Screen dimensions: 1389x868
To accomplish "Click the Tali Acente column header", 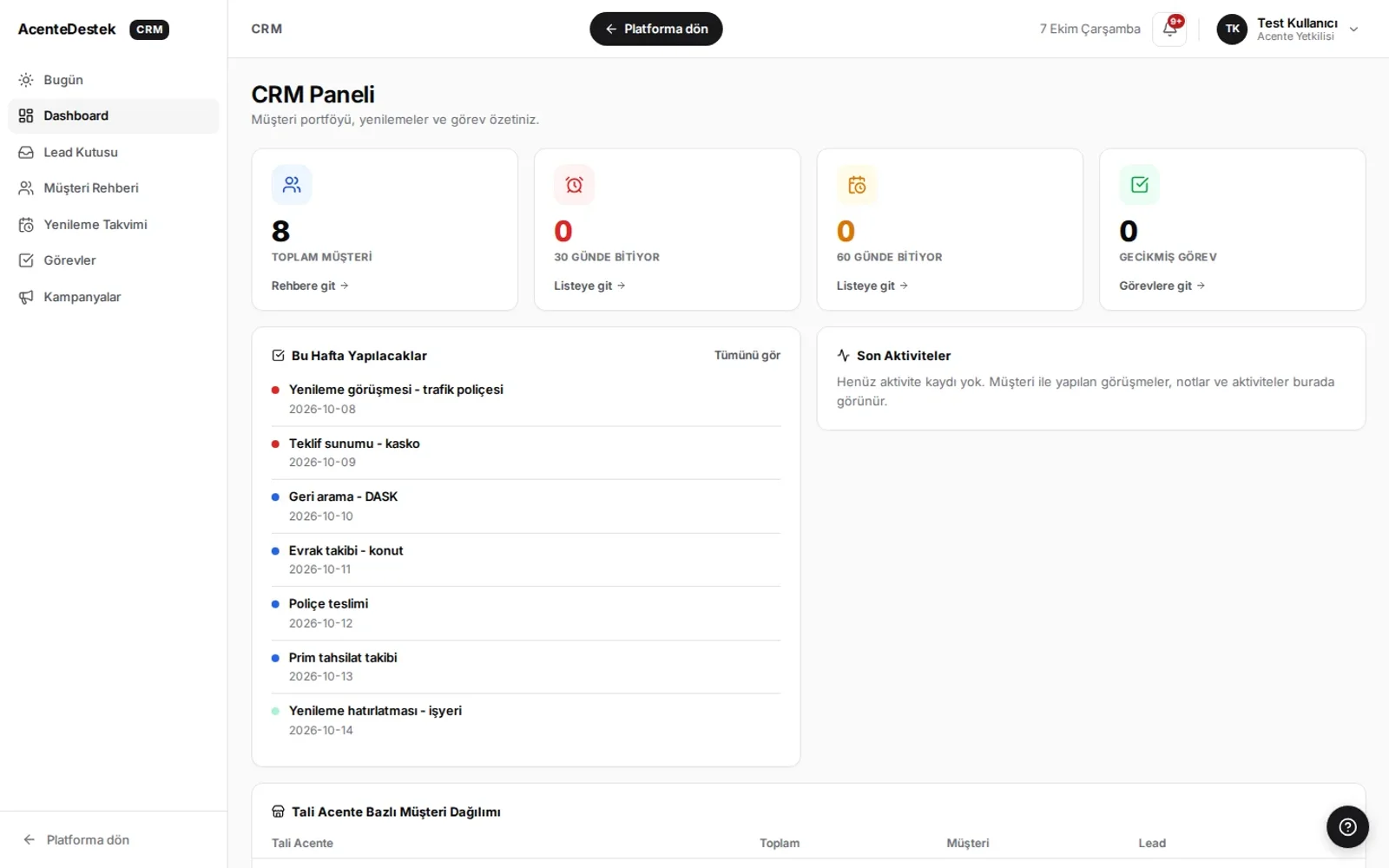I will (x=302, y=843).
